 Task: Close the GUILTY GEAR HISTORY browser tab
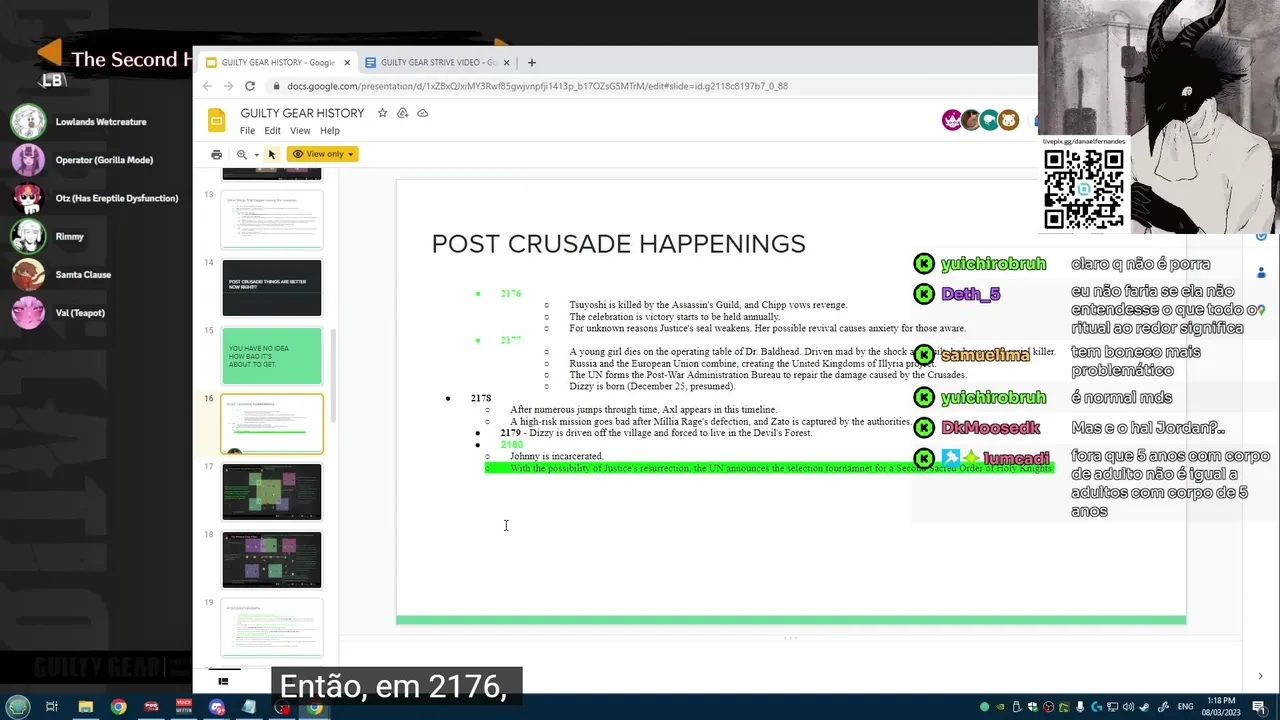click(347, 62)
